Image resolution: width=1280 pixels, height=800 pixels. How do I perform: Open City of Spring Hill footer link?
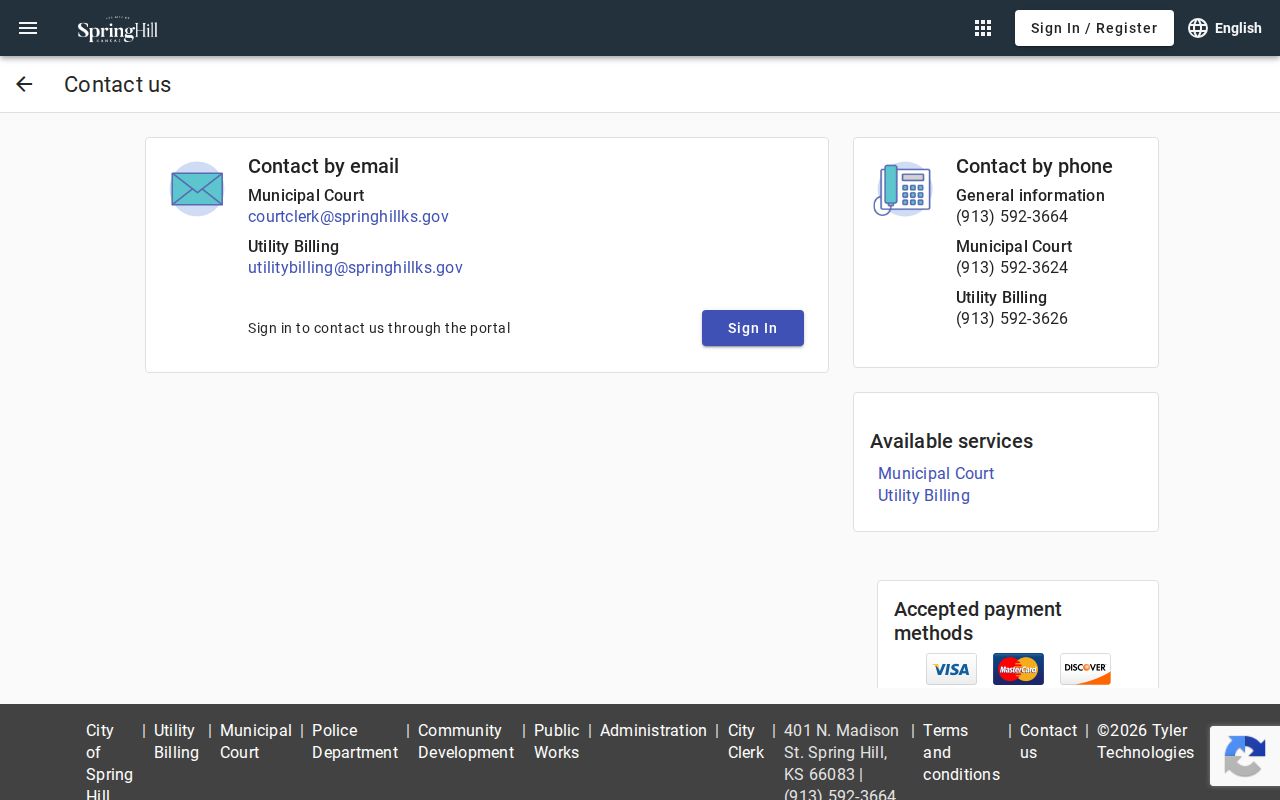tap(110, 763)
